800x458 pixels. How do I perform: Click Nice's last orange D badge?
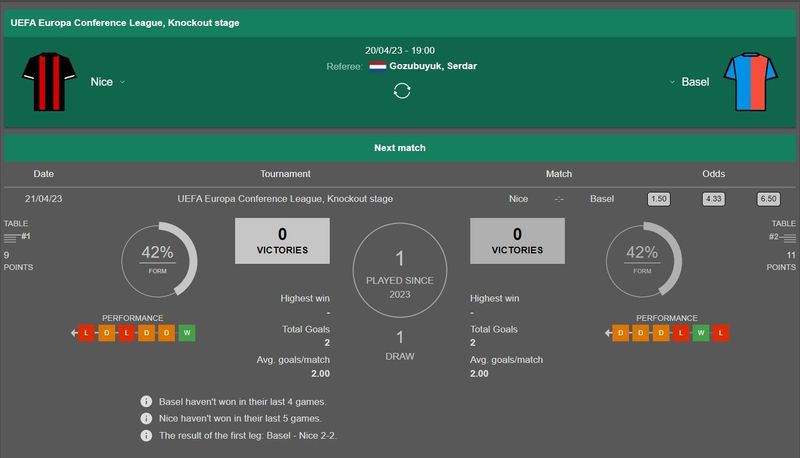coord(166,333)
